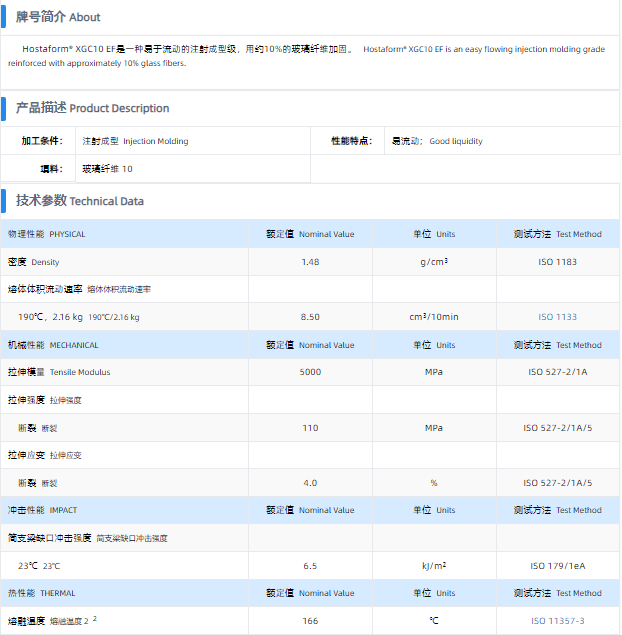
Task: Open the ISO 11357-3 test method link
Action: [x=557, y=621]
